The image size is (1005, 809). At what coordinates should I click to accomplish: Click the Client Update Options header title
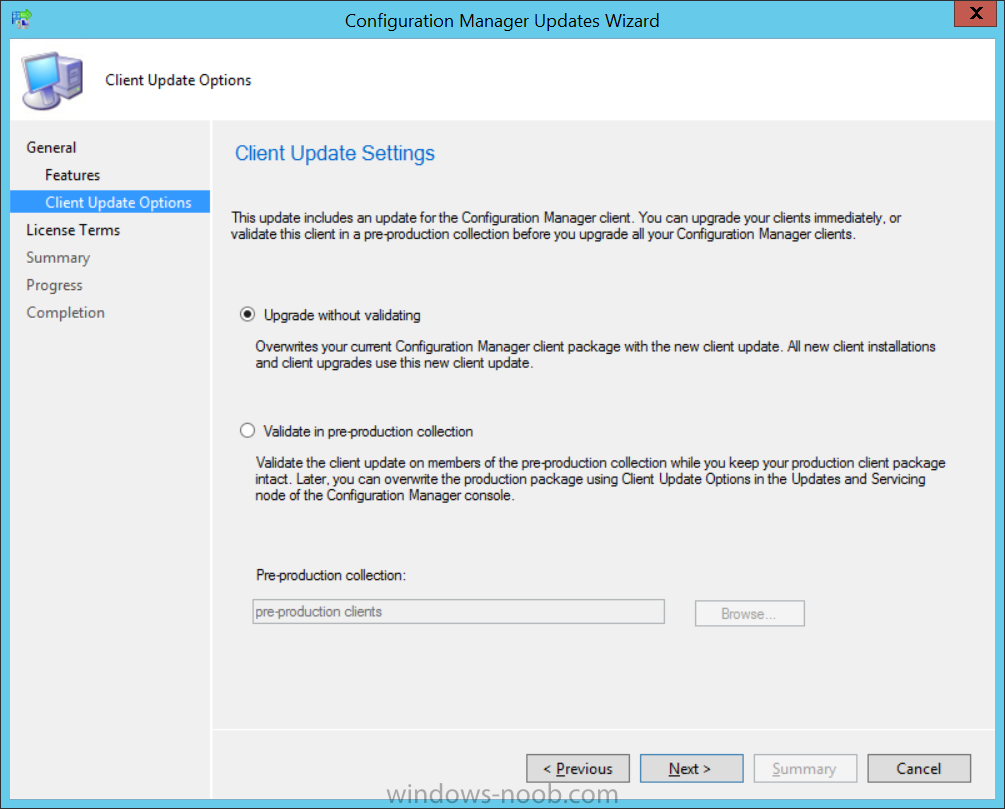pyautogui.click(x=178, y=80)
